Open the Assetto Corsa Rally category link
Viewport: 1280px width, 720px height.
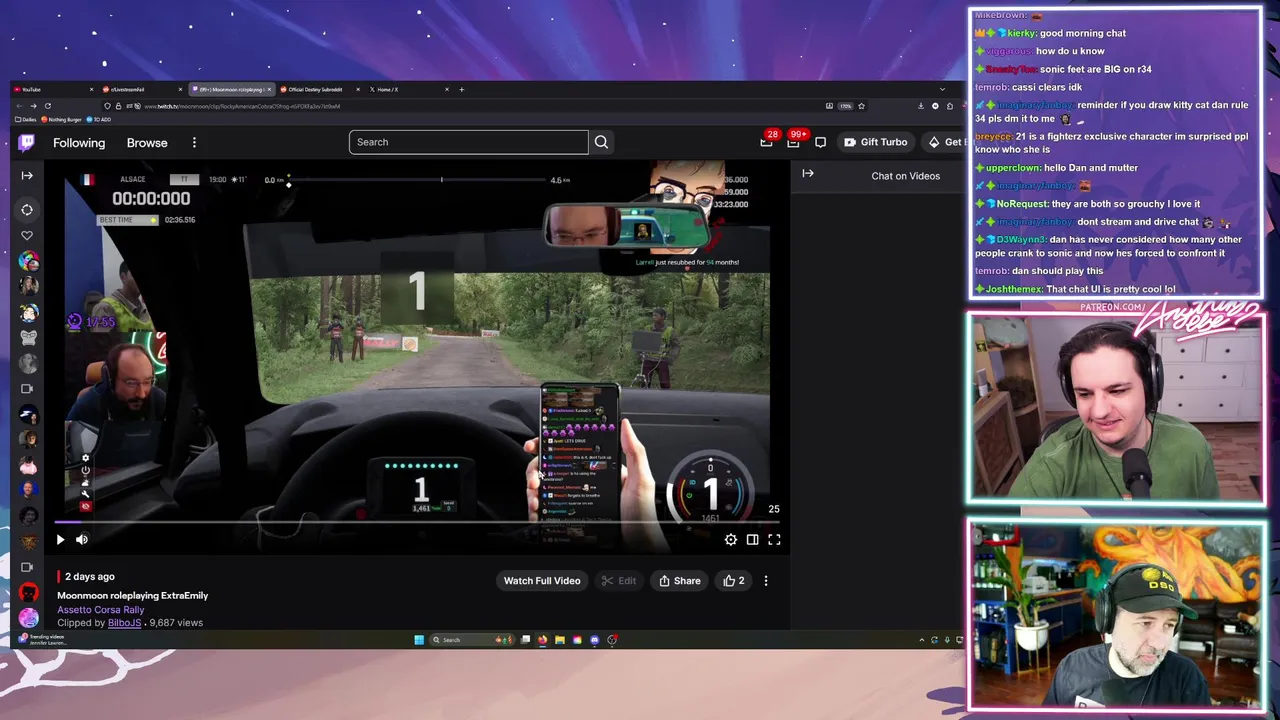pos(101,609)
